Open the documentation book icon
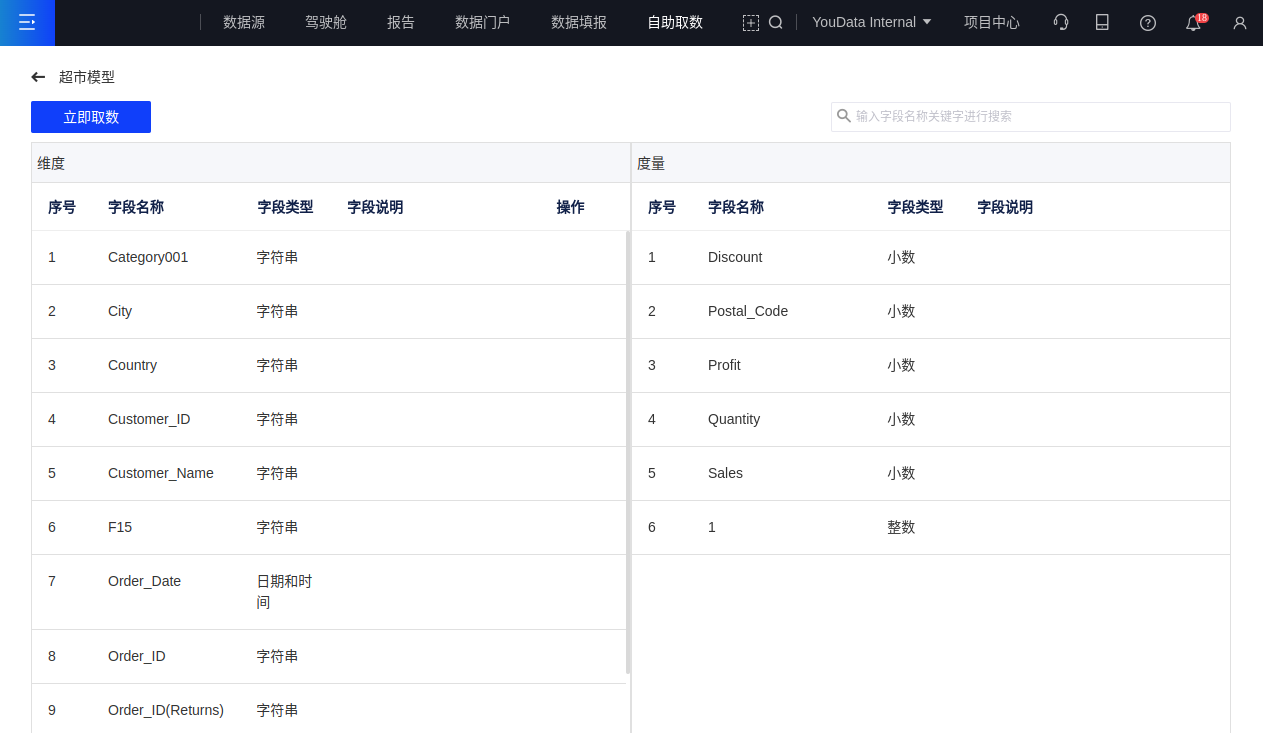 coord(1102,22)
